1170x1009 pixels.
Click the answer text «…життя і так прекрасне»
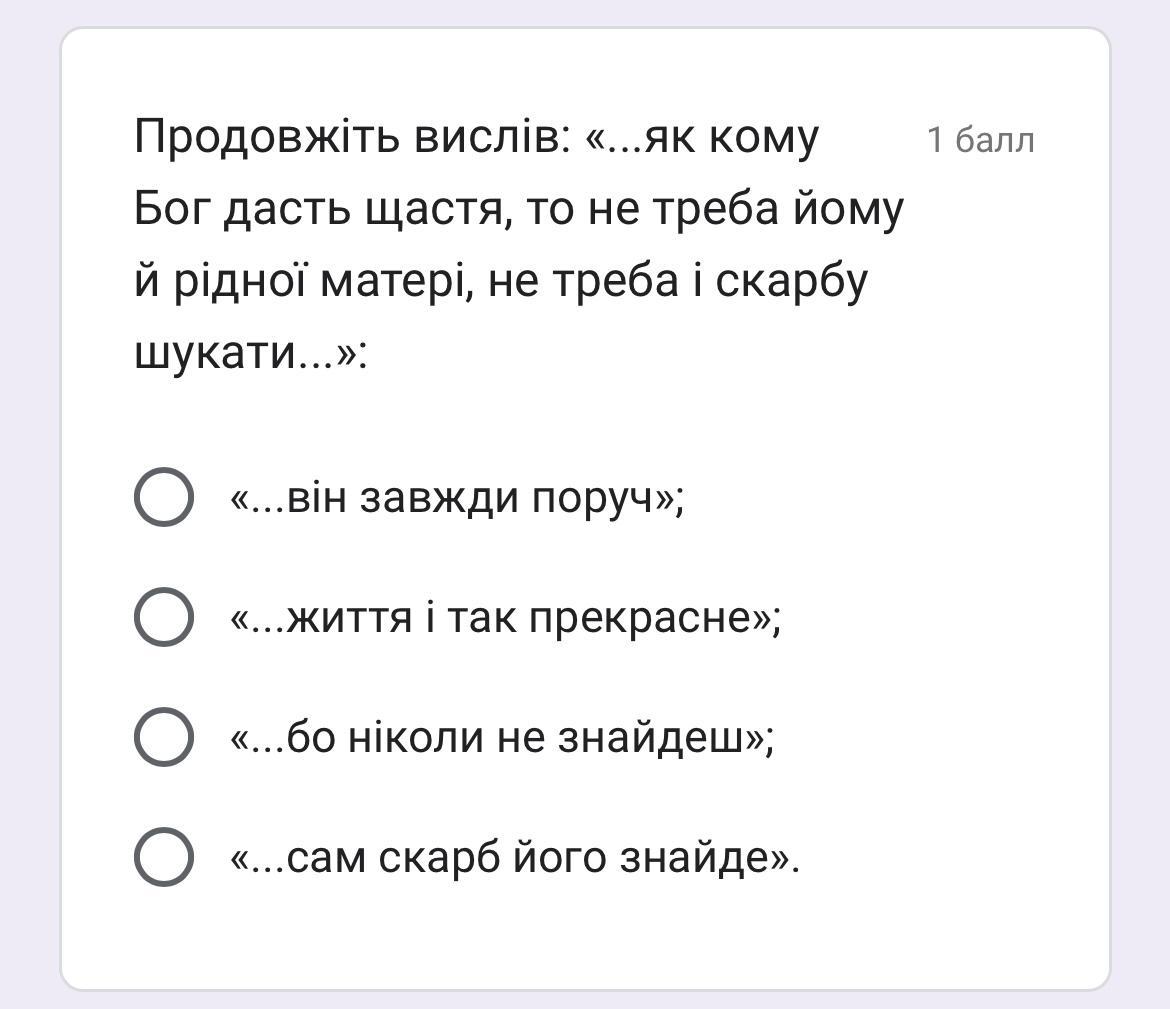(x=506, y=618)
